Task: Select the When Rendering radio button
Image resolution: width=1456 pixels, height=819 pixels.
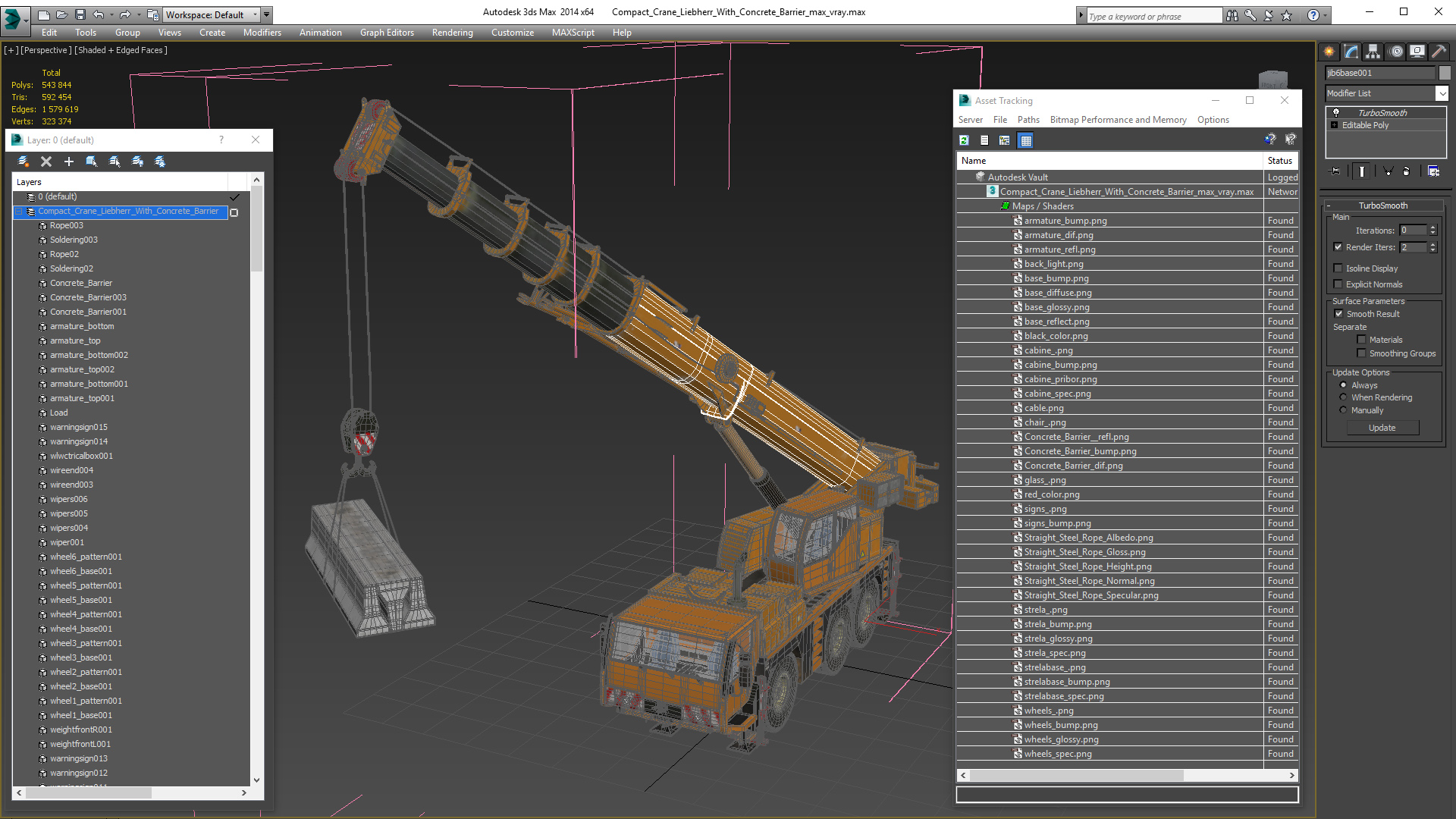Action: [1344, 397]
